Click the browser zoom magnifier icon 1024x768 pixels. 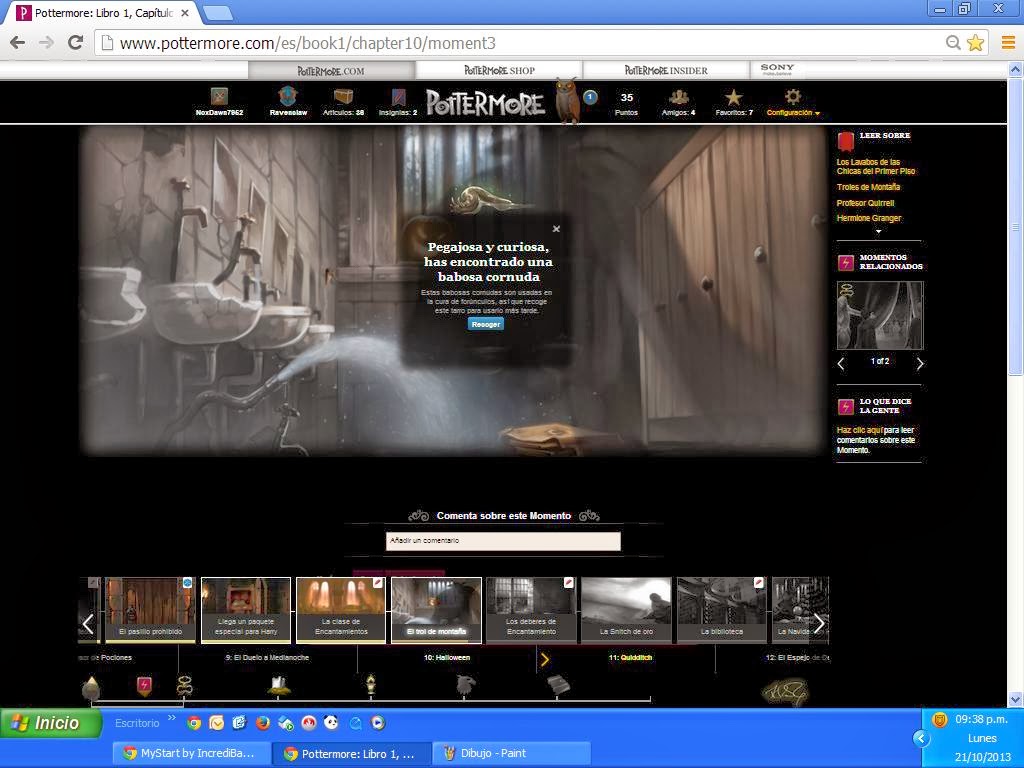coord(953,43)
